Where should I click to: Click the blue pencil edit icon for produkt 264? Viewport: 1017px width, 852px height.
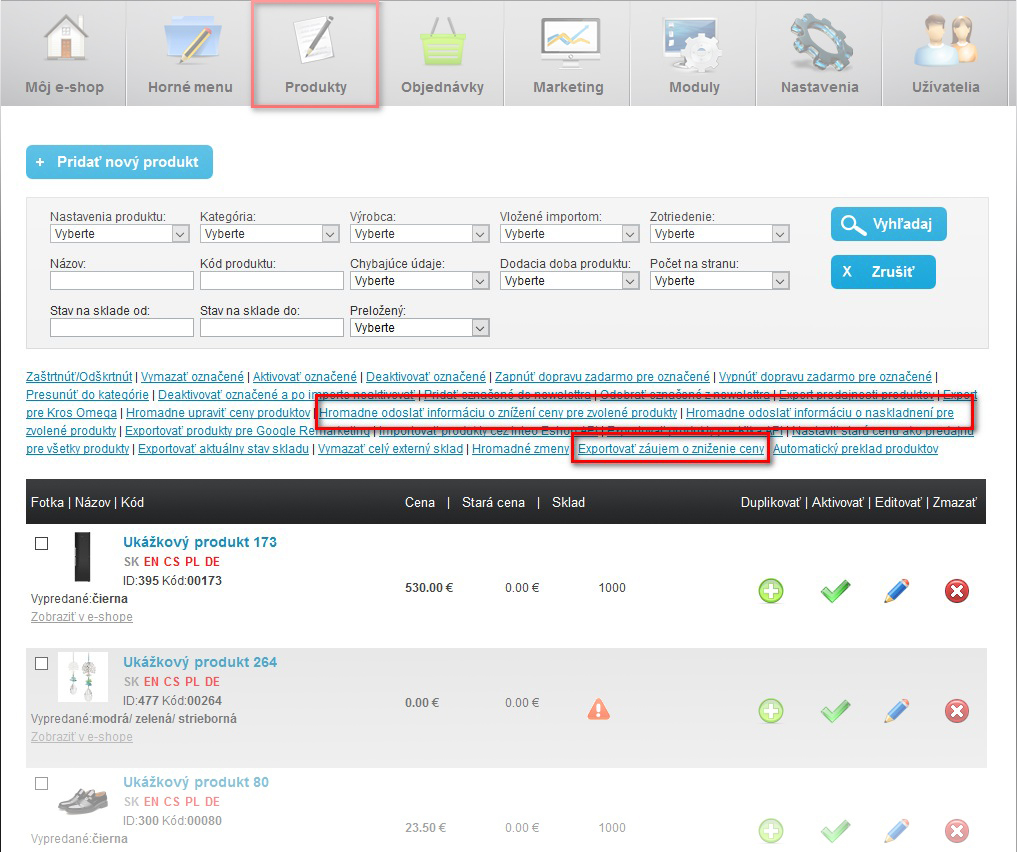tap(896, 711)
